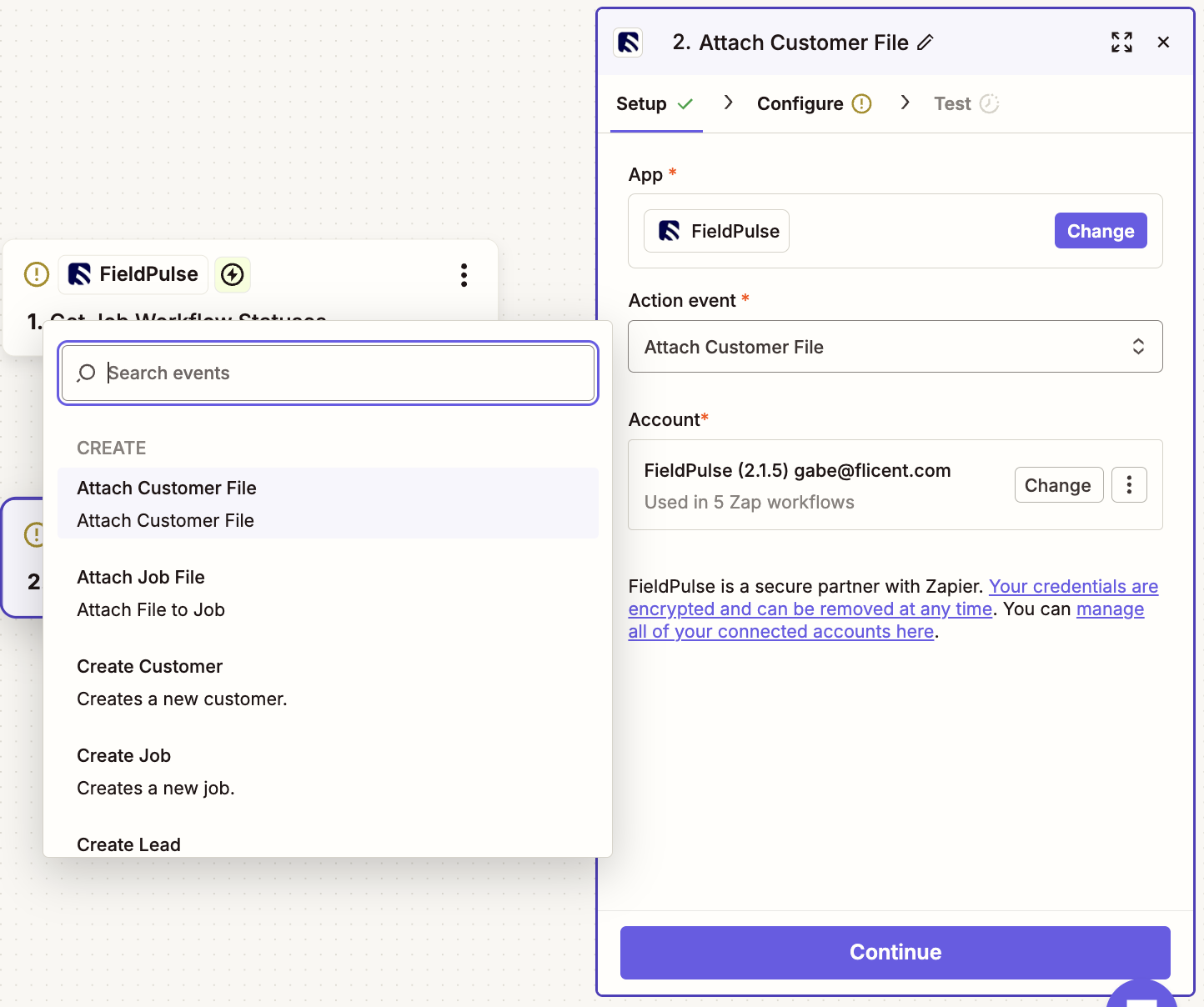Switch to the Setup tab
1204x1007 pixels.
pos(655,104)
